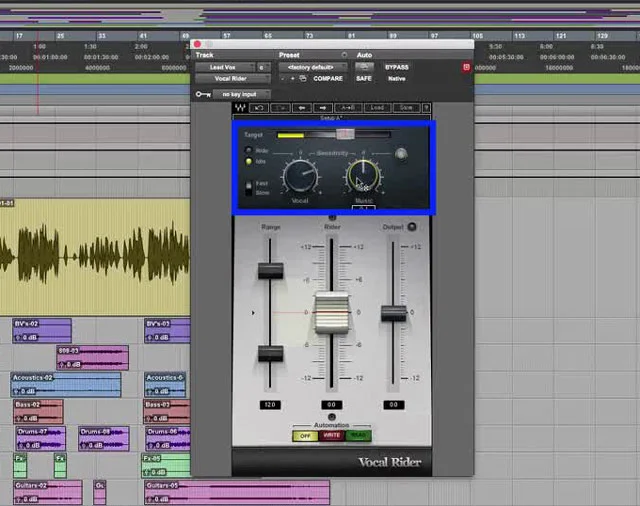Select the lead vocal waveform clip

(95, 257)
